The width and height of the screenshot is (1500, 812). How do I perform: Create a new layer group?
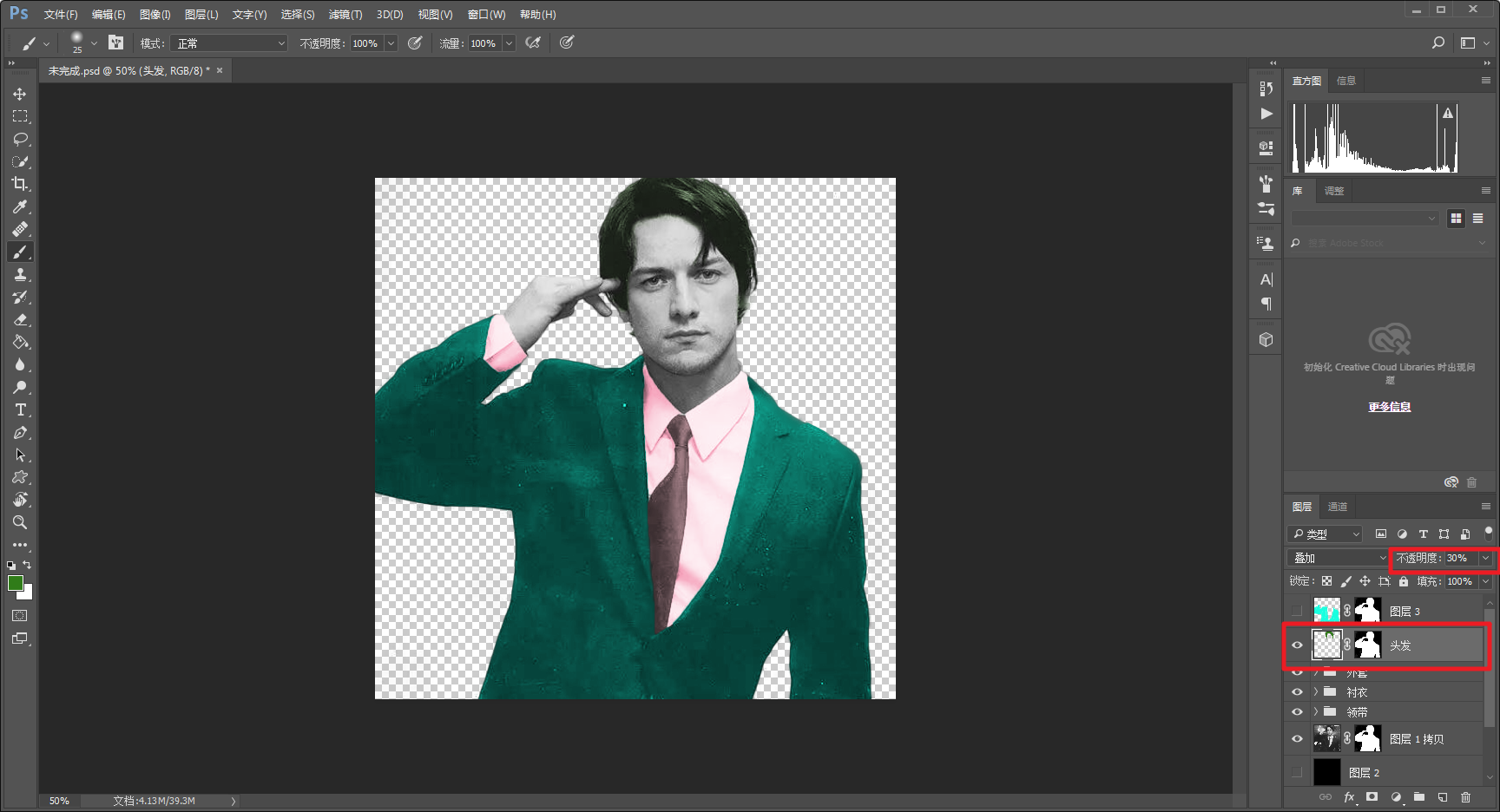click(1419, 797)
